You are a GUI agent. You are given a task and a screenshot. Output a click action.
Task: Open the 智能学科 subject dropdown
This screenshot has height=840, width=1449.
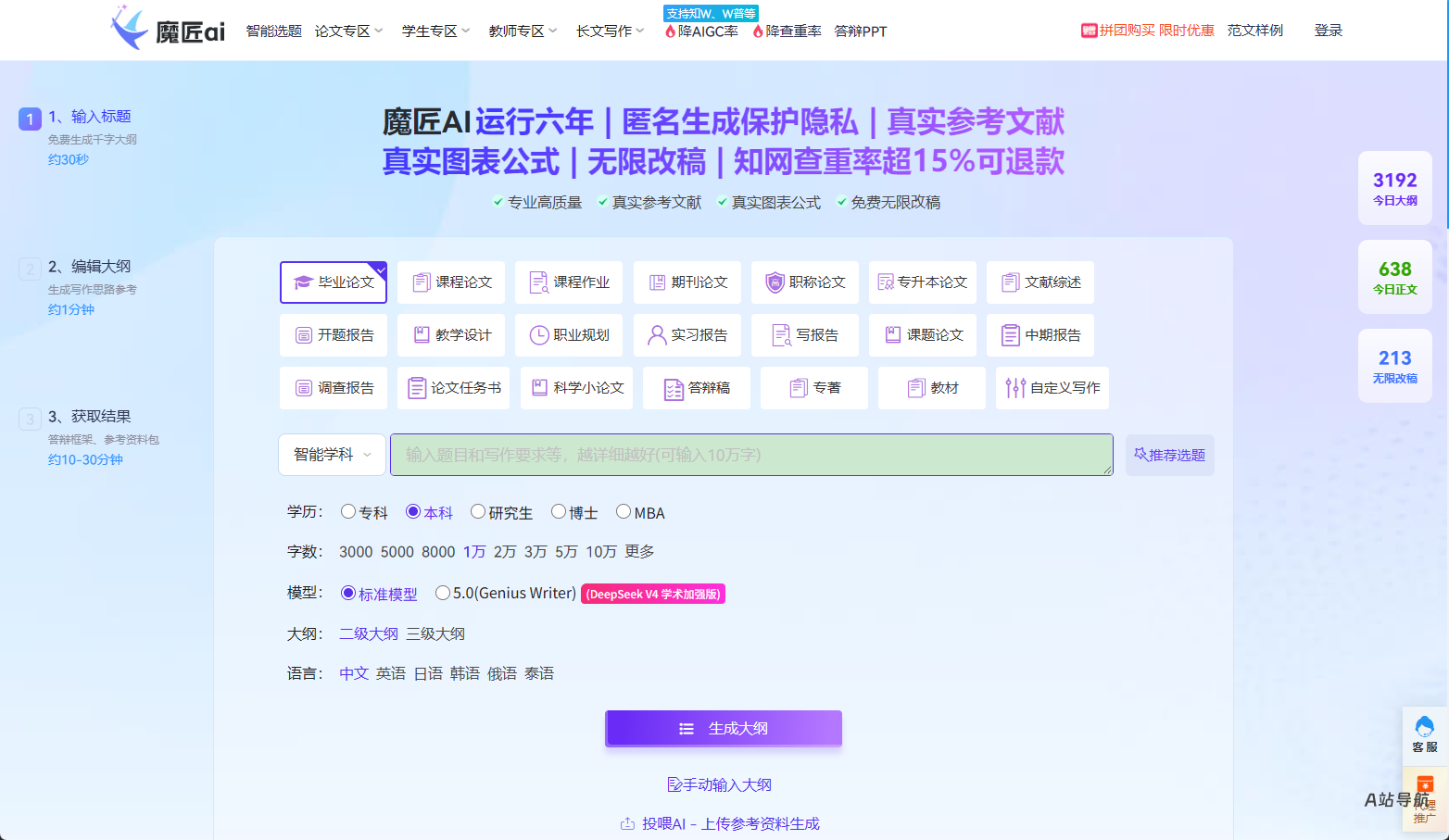pos(333,455)
